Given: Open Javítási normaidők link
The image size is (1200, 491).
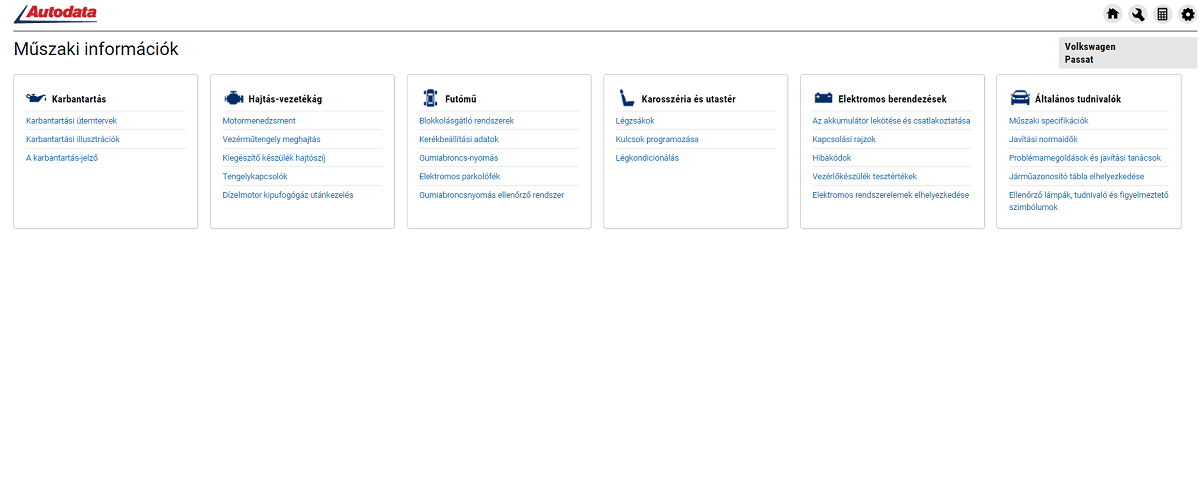Looking at the screenshot, I should [1042, 139].
